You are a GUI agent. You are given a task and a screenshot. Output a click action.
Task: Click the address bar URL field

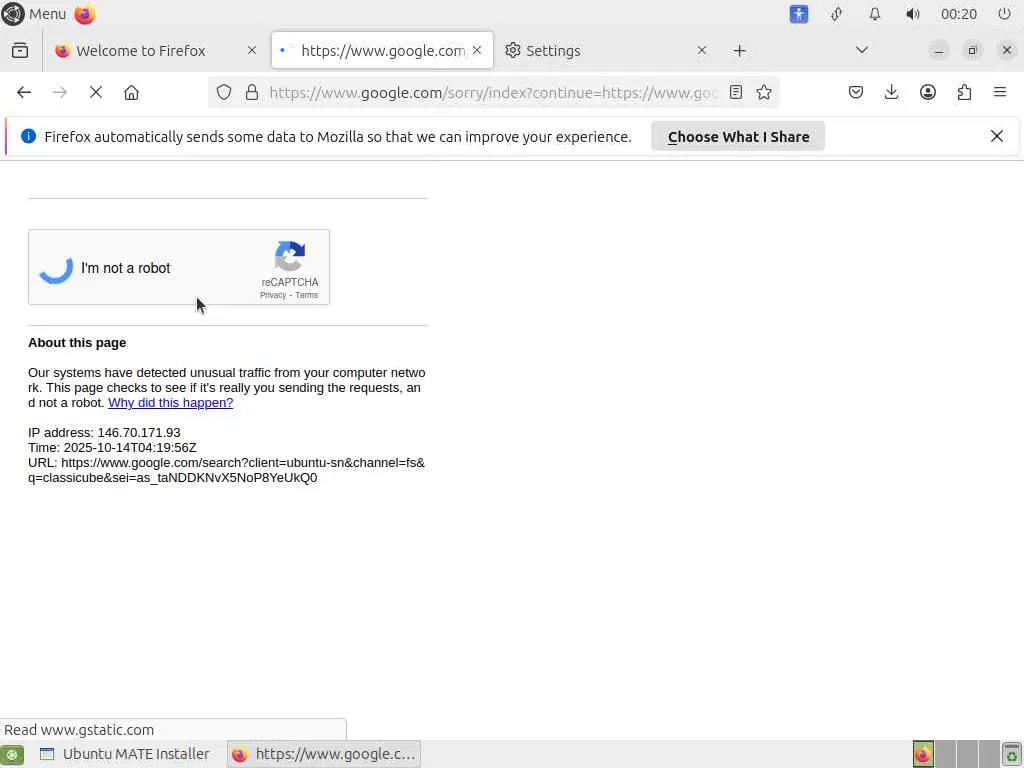(493, 93)
